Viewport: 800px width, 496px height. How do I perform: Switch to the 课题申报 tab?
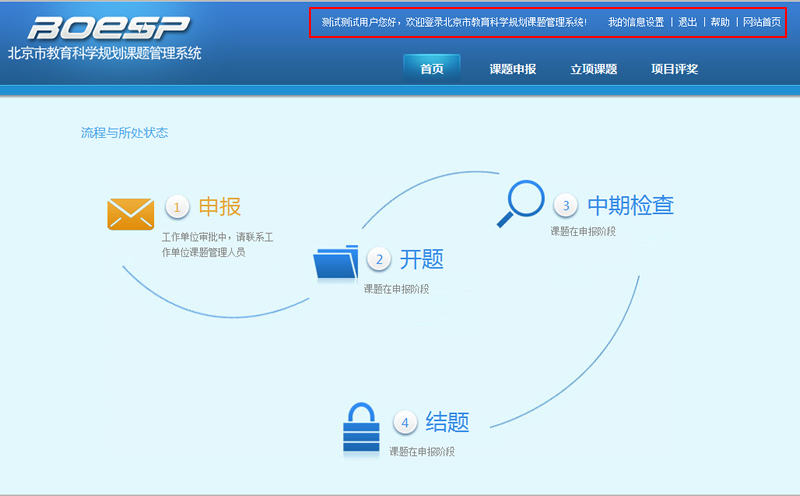(x=513, y=69)
